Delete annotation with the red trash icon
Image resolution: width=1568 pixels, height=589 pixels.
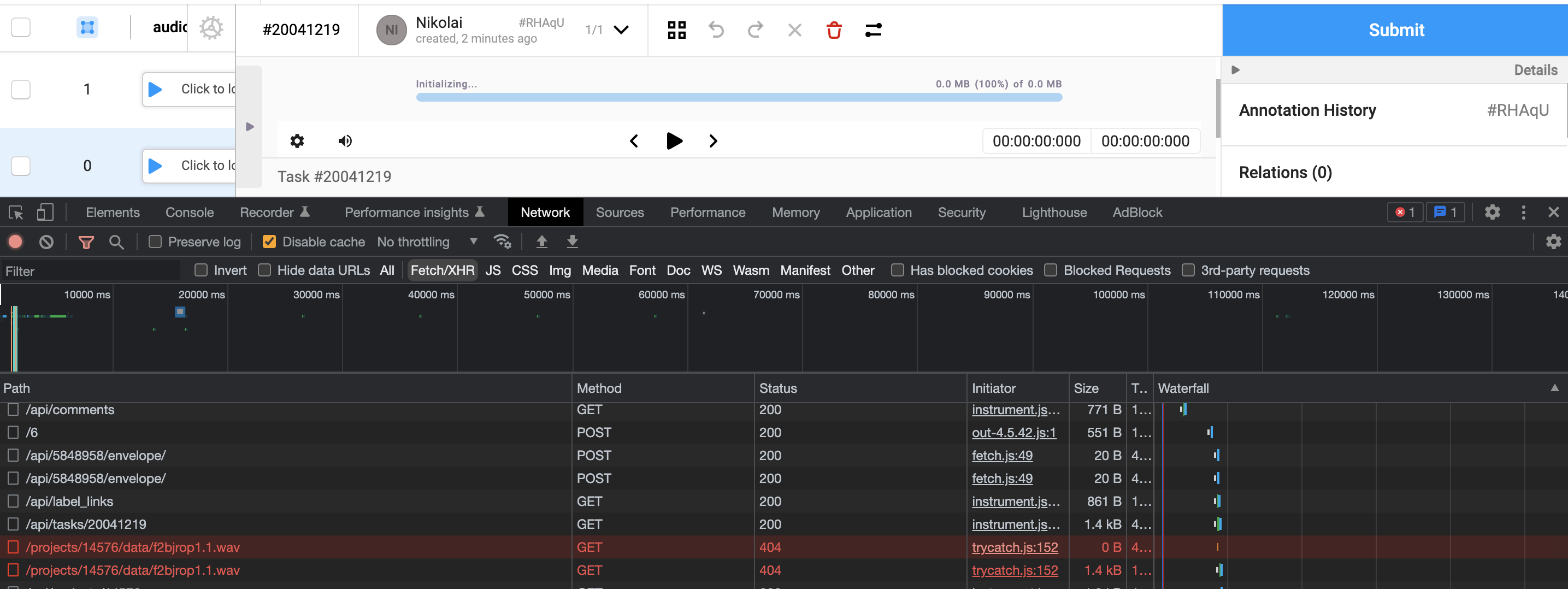(x=834, y=30)
